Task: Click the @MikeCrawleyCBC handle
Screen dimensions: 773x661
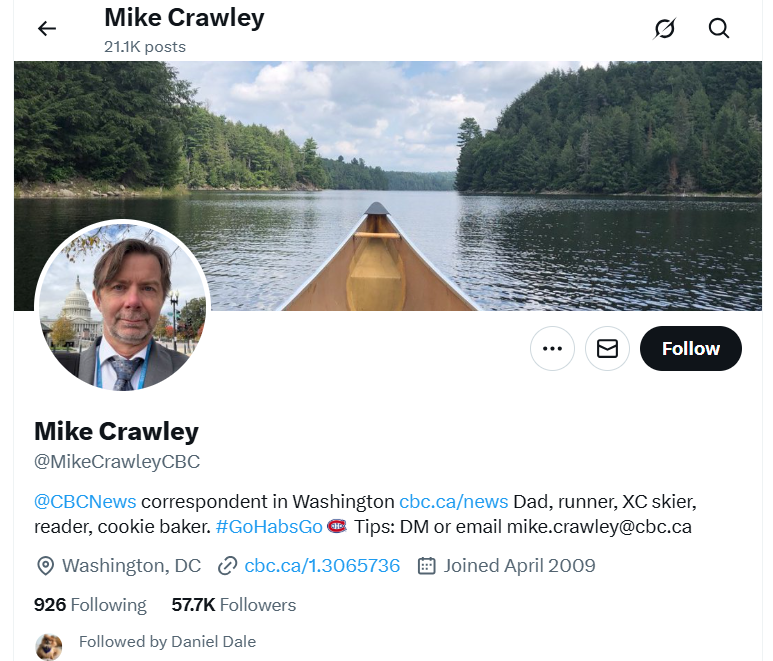Action: pyautogui.click(x=117, y=462)
